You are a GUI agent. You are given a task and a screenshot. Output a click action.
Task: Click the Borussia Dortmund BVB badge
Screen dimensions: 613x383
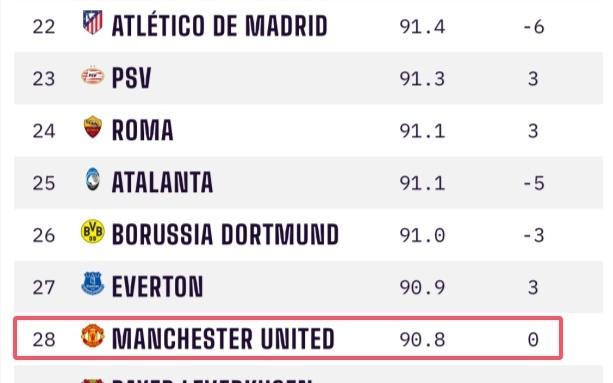pos(93,231)
